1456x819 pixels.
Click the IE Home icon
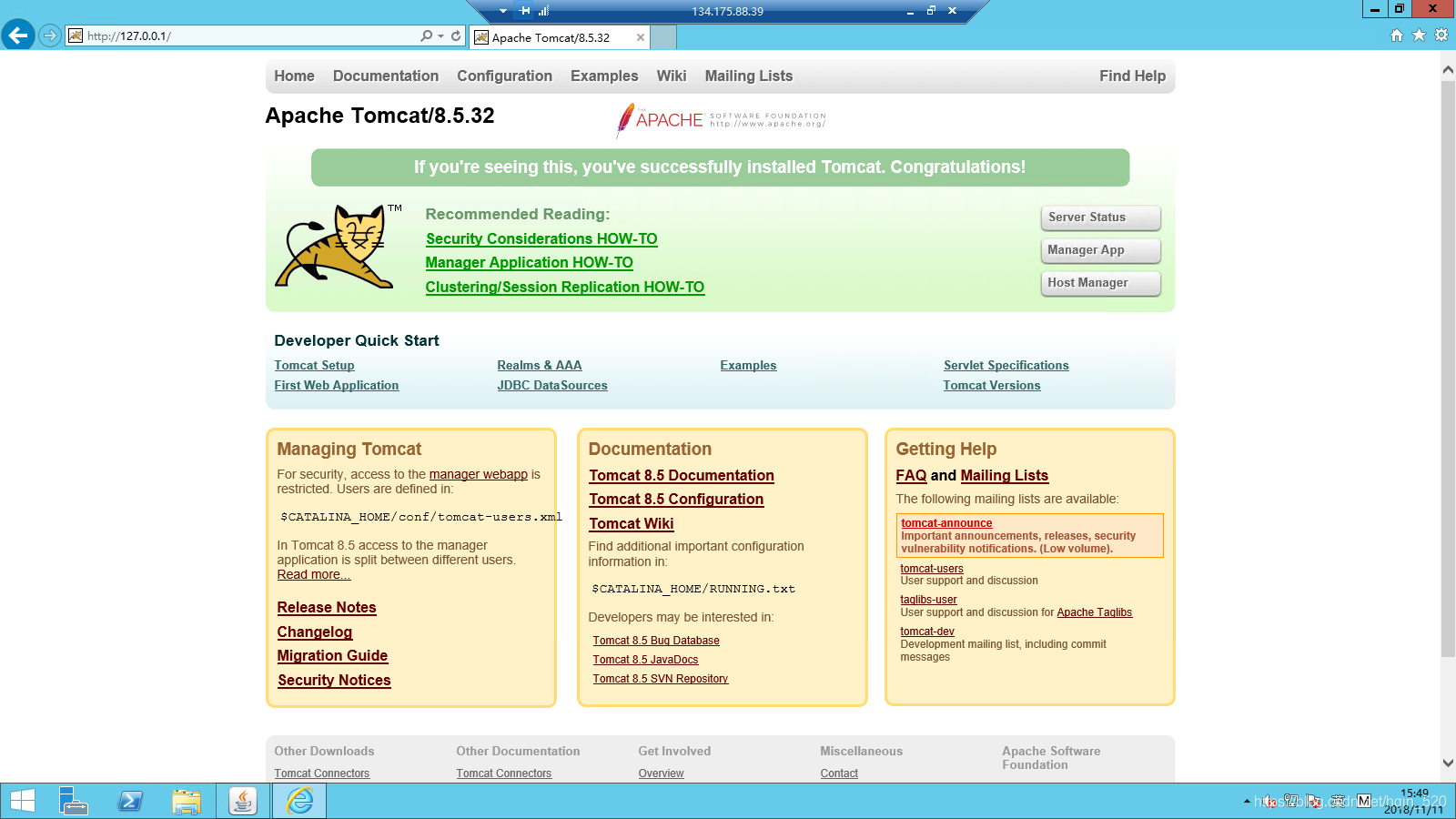point(1397,35)
